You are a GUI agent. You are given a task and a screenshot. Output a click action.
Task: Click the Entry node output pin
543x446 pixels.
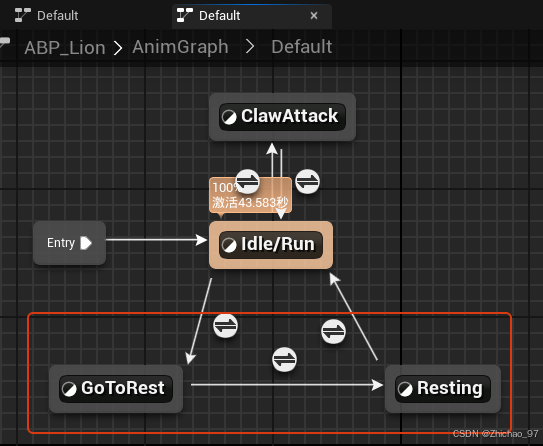point(86,243)
